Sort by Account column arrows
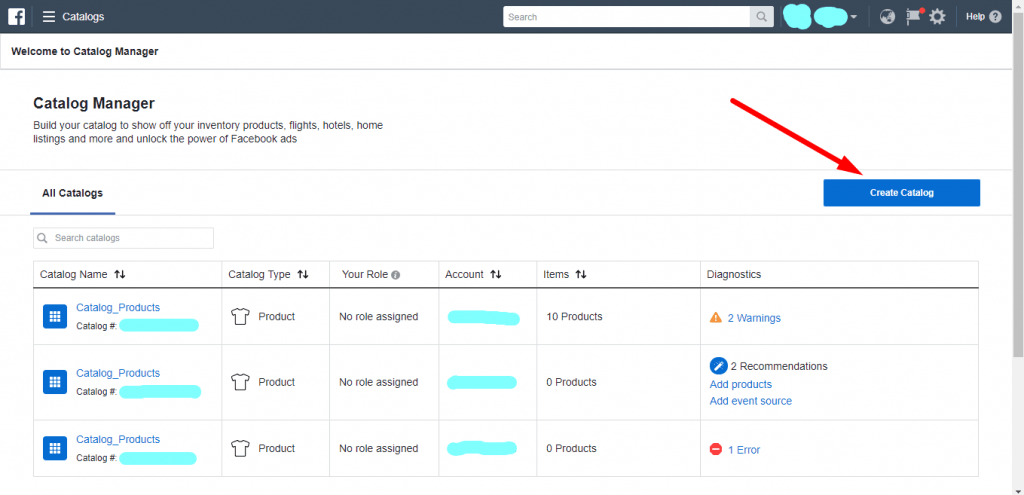The width and height of the screenshot is (1024, 495). (496, 275)
